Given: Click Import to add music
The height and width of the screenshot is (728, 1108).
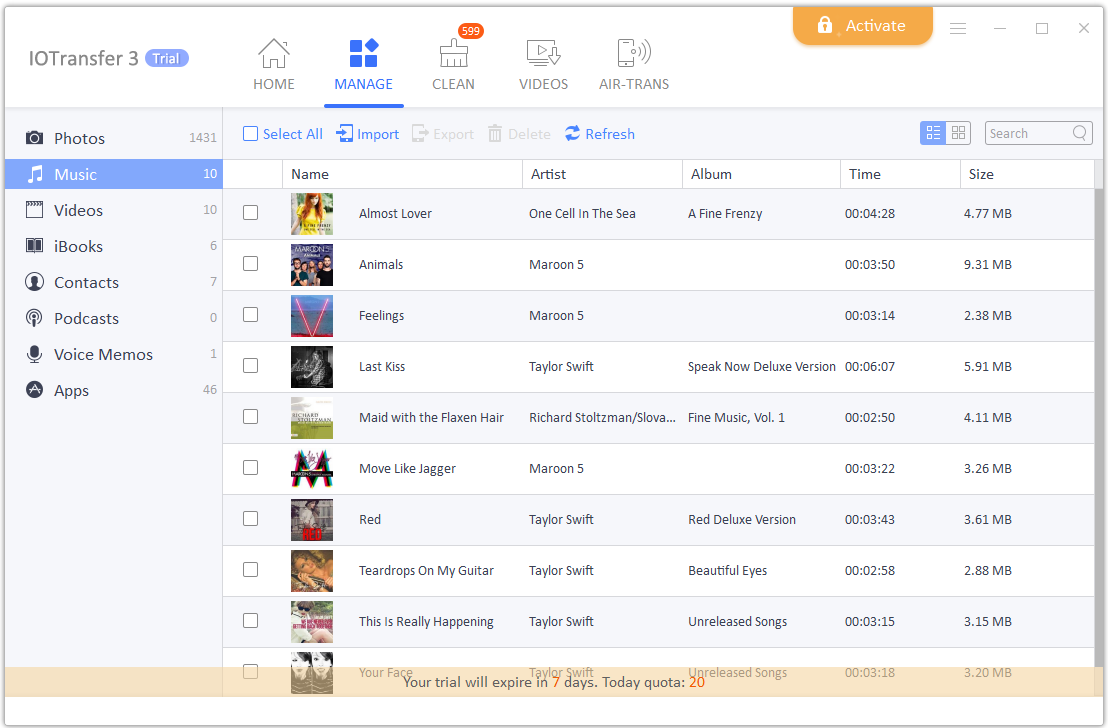Looking at the screenshot, I should click(x=367, y=134).
